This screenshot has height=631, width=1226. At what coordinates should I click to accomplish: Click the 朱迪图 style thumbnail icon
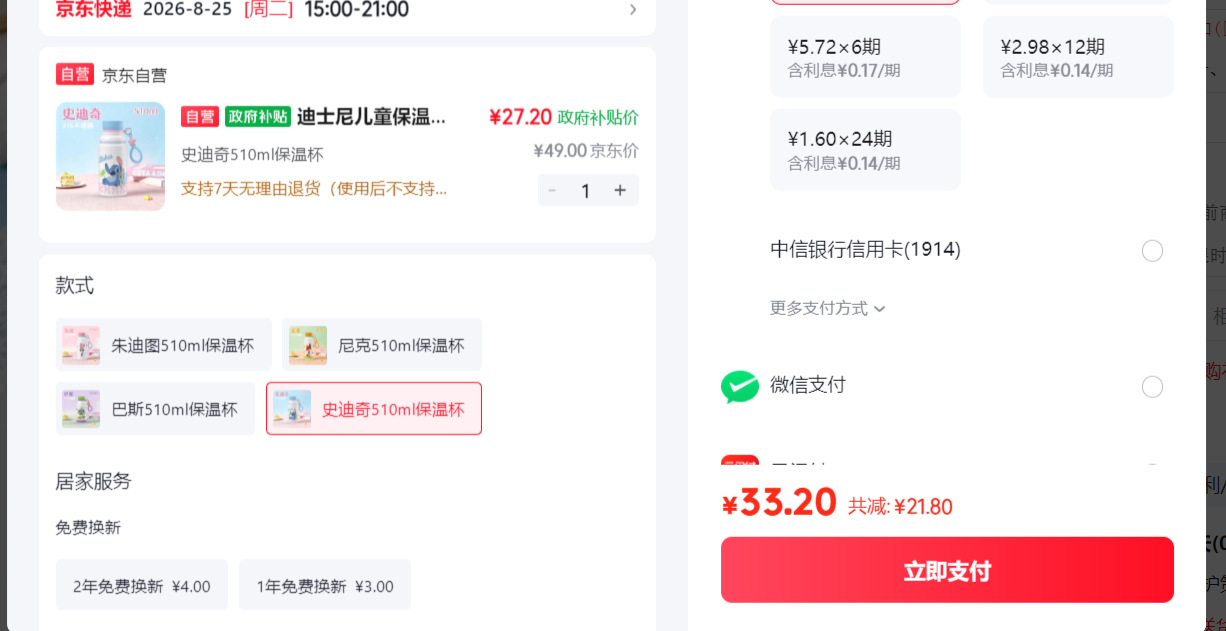(x=82, y=345)
